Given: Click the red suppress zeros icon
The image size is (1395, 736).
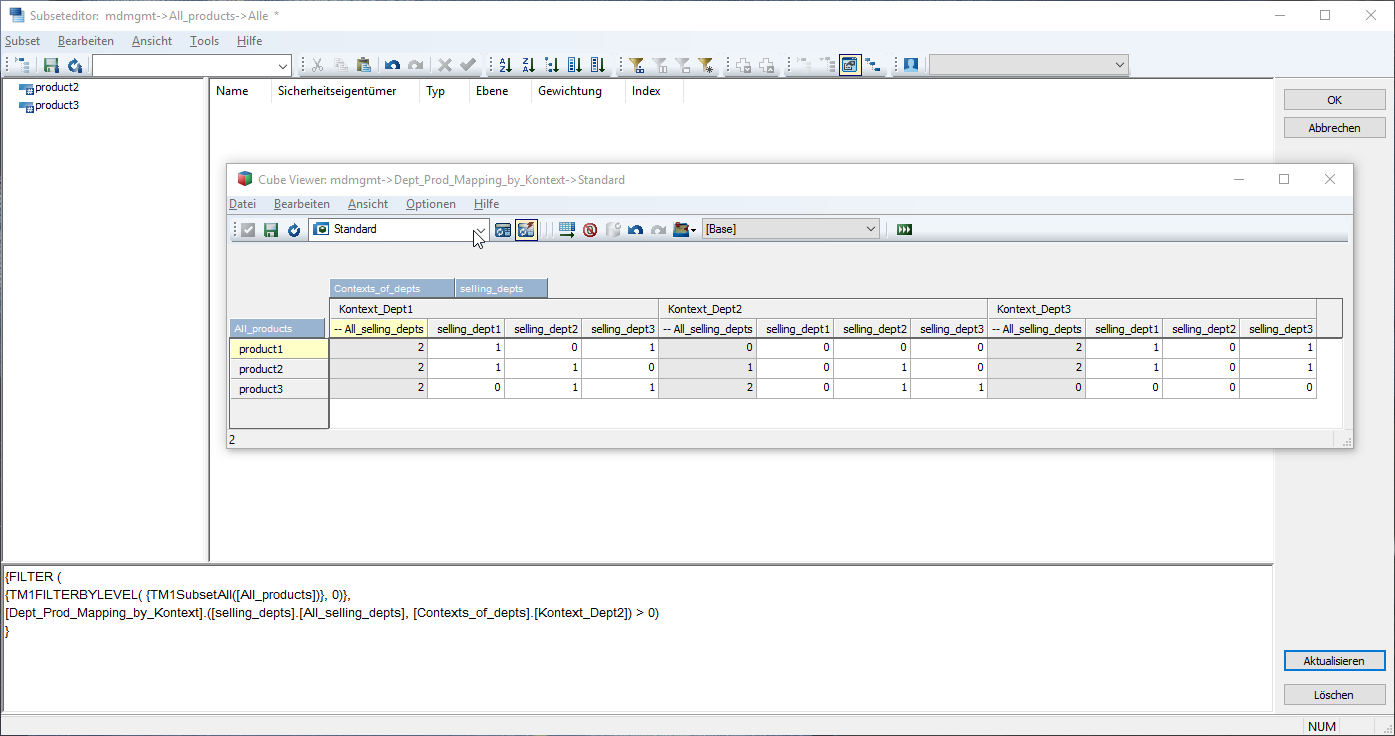Looking at the screenshot, I should pyautogui.click(x=590, y=230).
